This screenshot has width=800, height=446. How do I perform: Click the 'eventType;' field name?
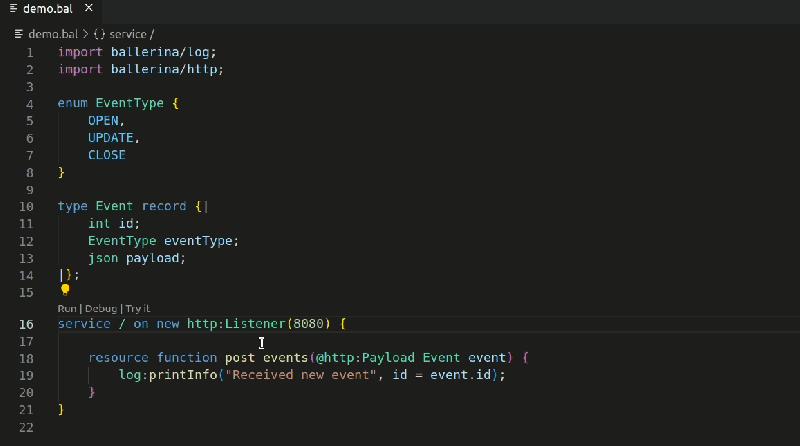coord(201,241)
